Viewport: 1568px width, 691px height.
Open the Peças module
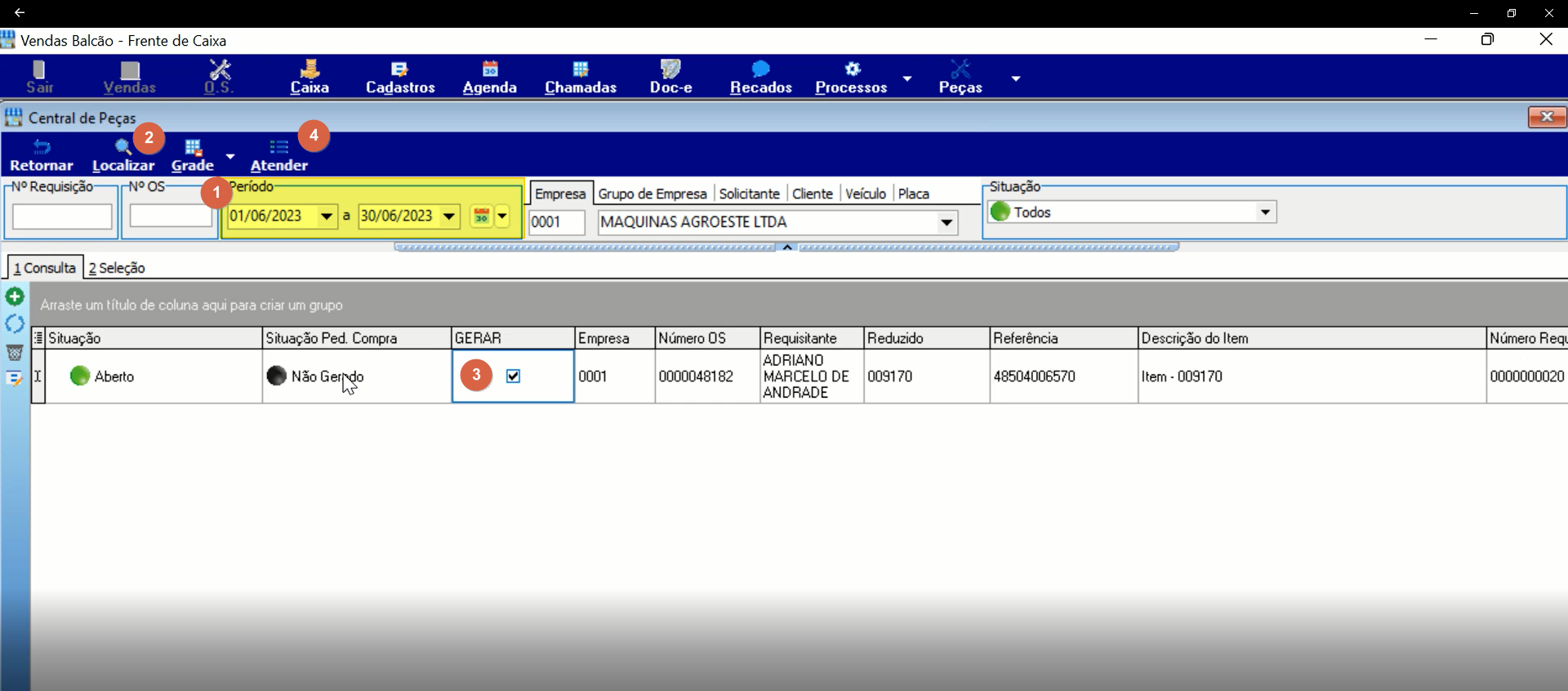click(960, 78)
